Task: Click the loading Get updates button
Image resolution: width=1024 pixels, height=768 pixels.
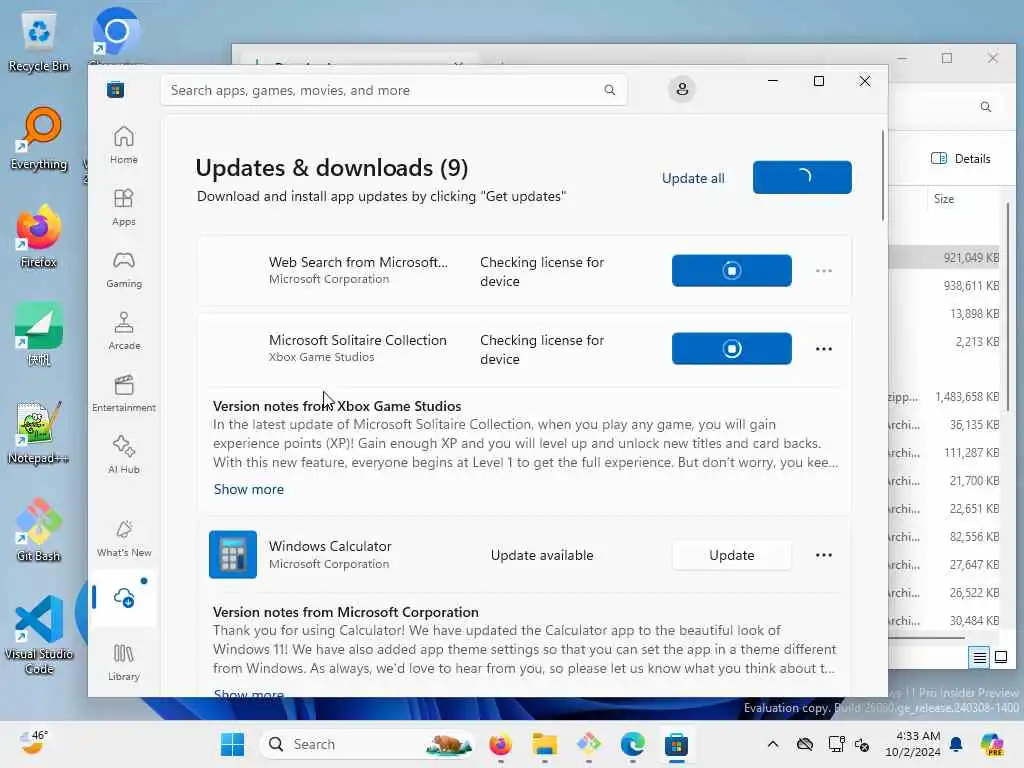Action: (802, 177)
